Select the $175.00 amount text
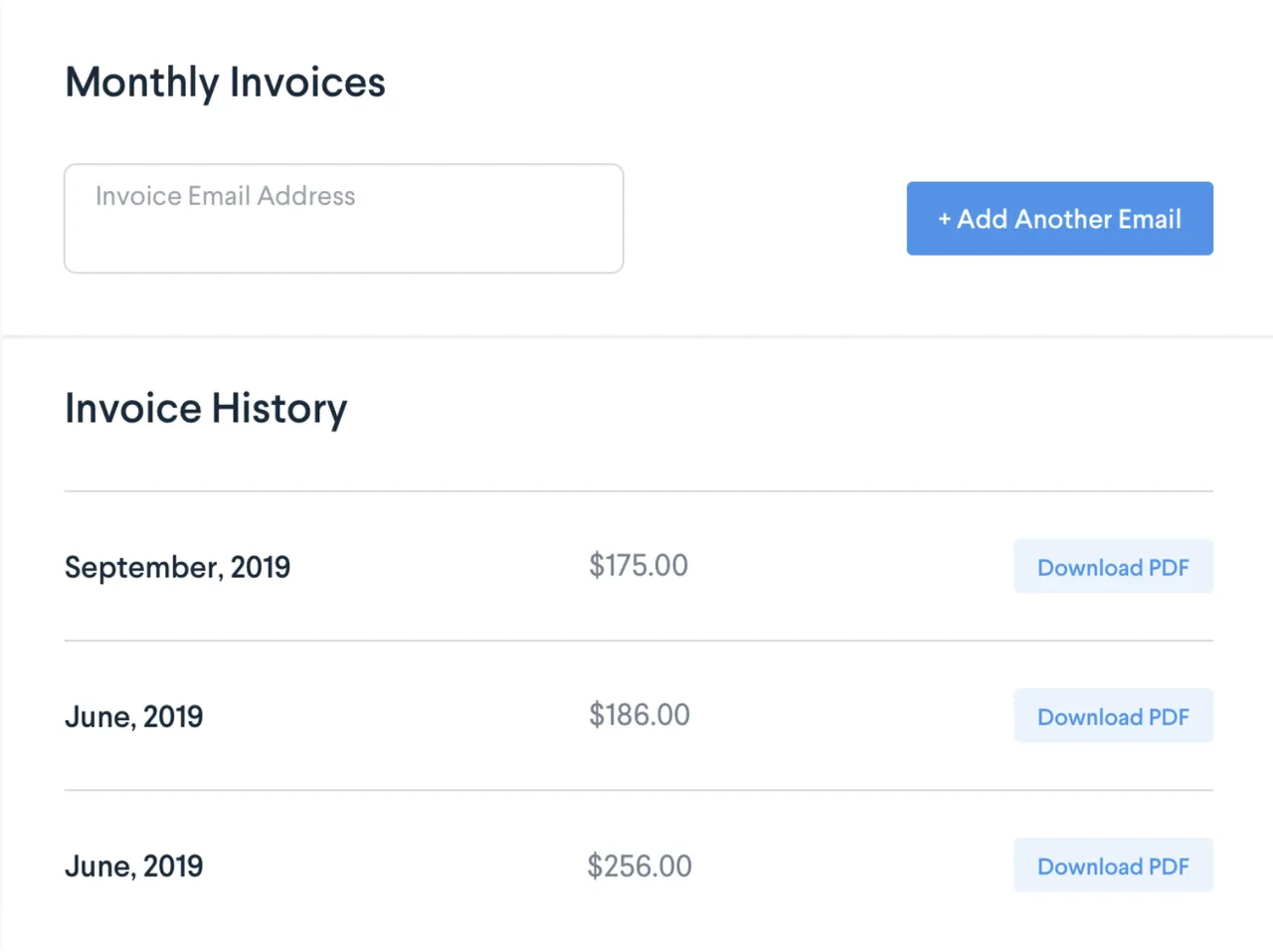Screen dimensions: 1273x952 tap(637, 565)
